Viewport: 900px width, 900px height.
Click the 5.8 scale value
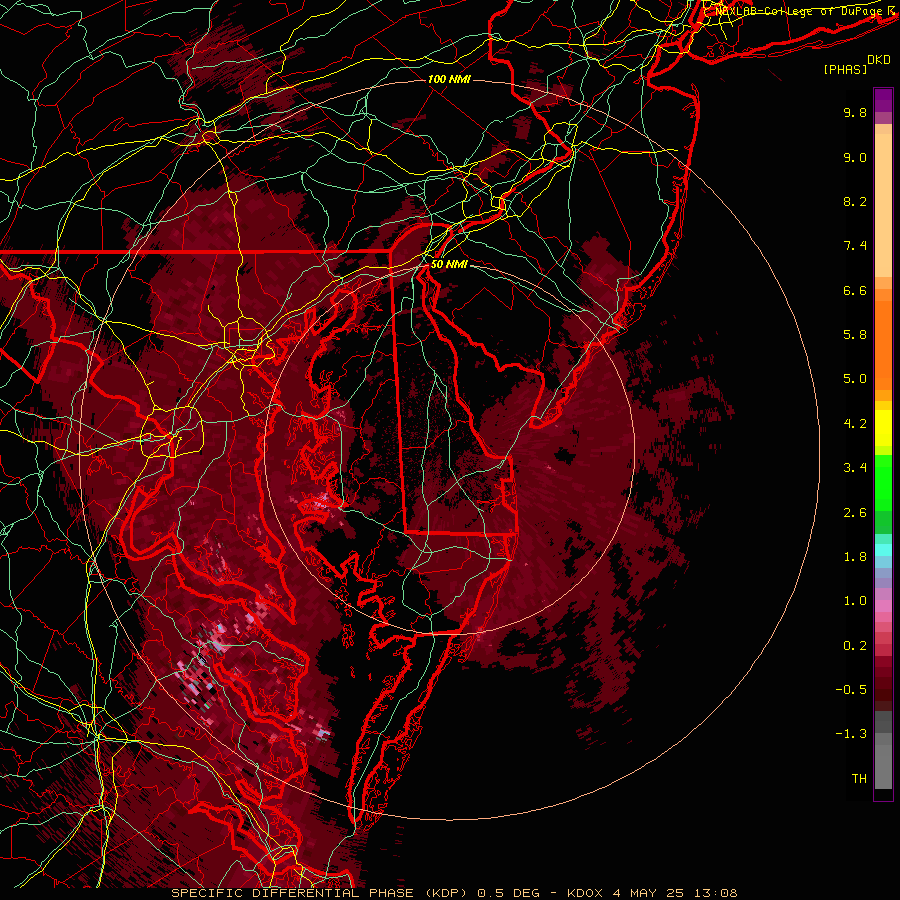pyautogui.click(x=855, y=335)
